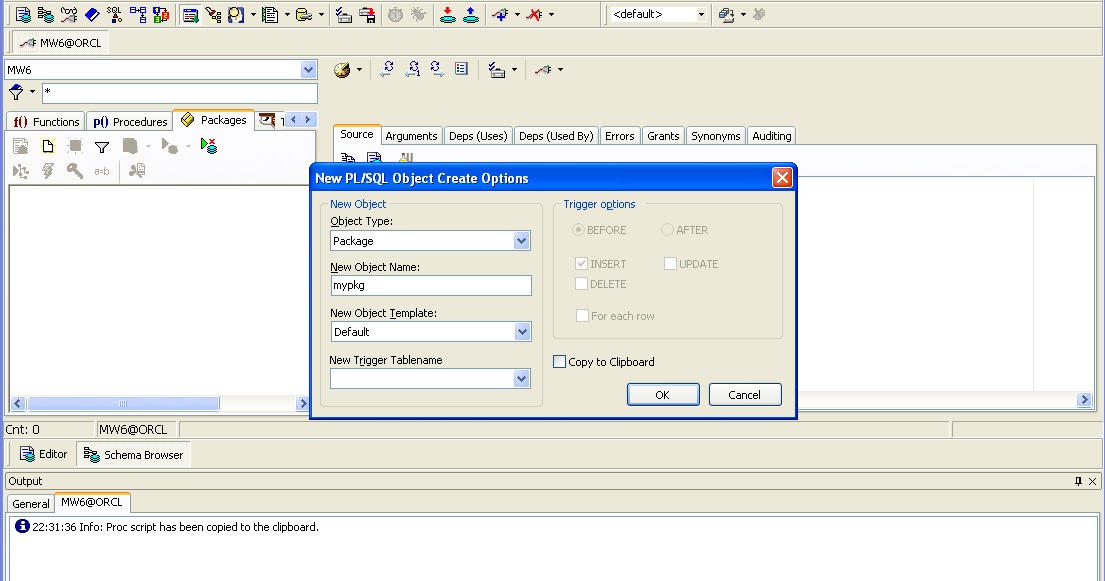Open the Object Type dropdown showing Package
The height and width of the screenshot is (581, 1105).
522,240
